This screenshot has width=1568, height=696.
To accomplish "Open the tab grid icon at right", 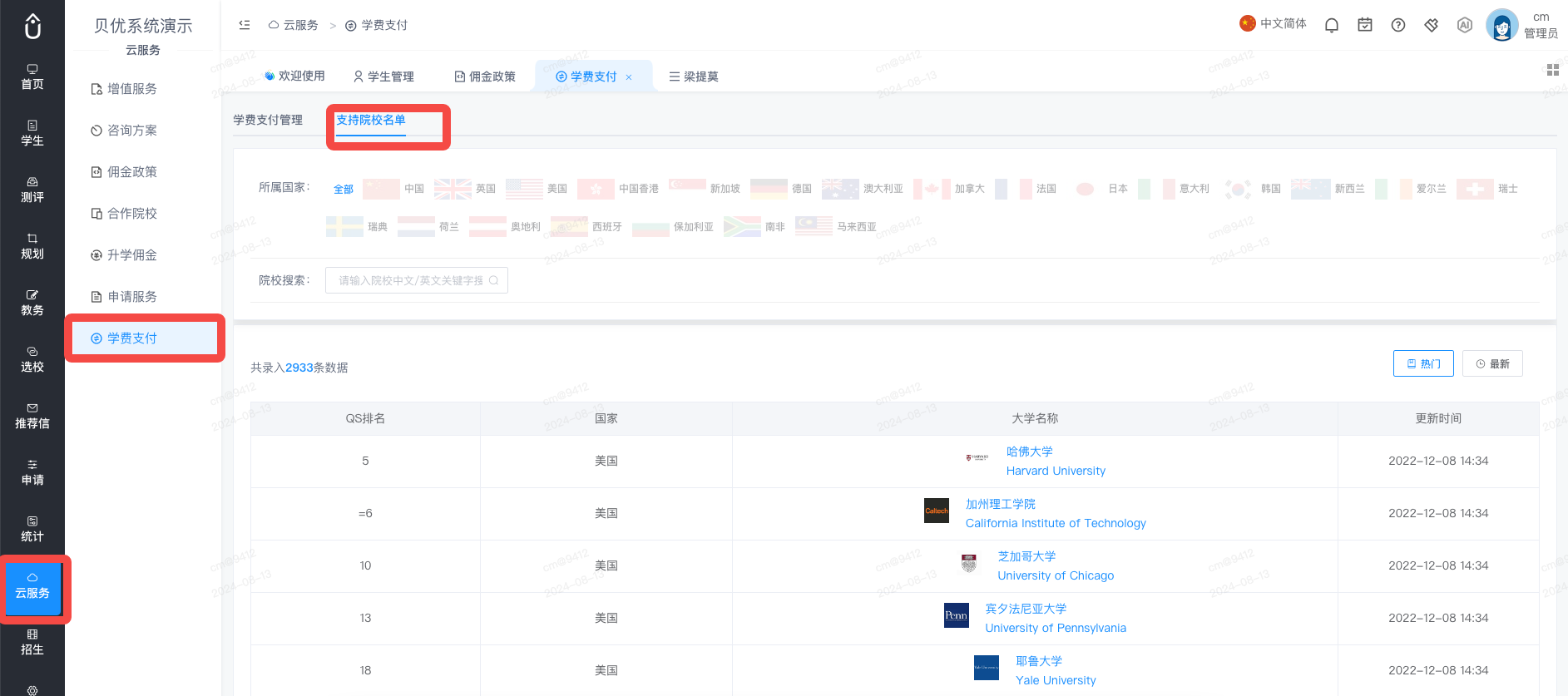I will click(x=1552, y=70).
